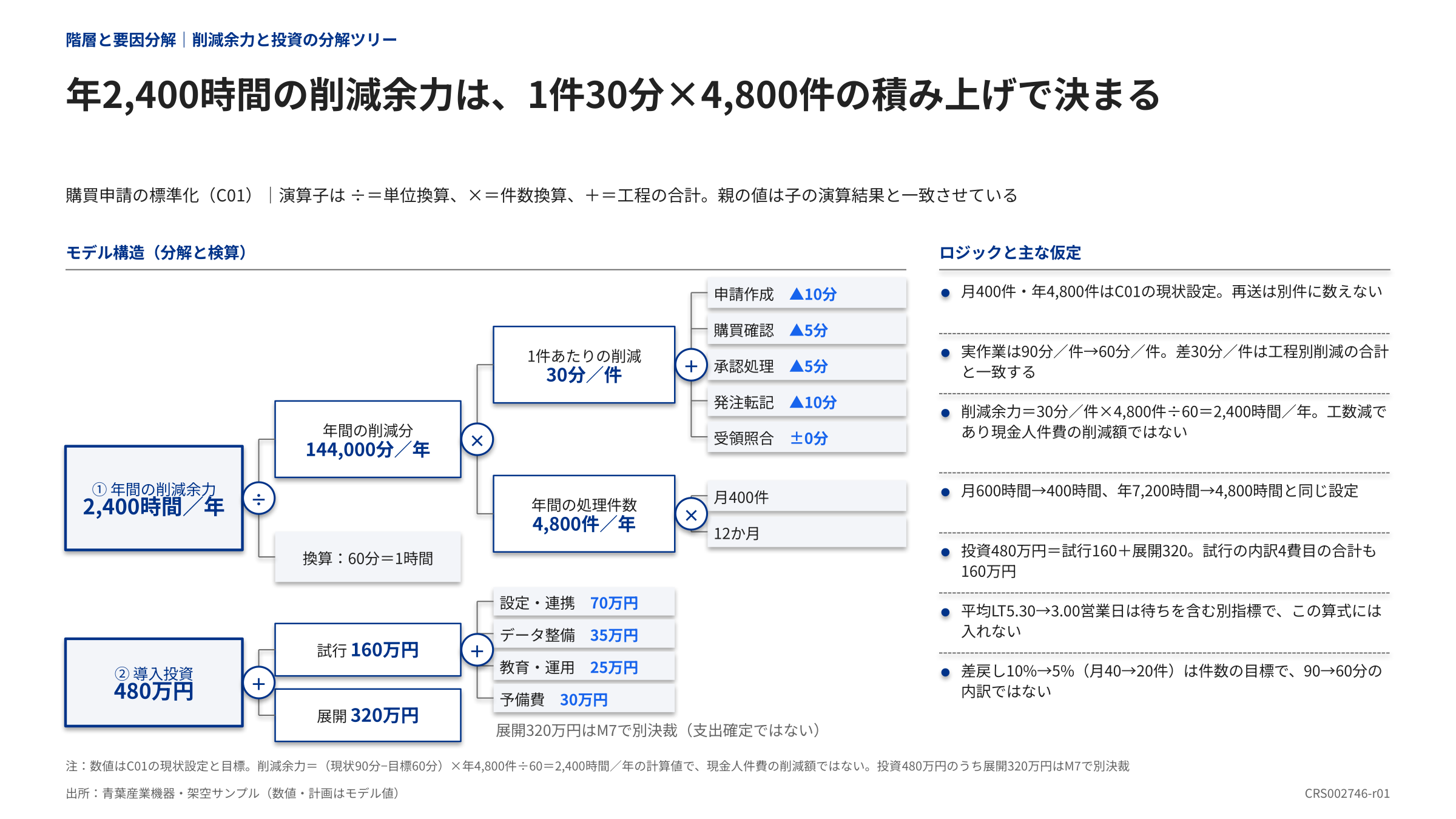The width and height of the screenshot is (1456, 819).
Task: Select the ②導入投資 480万円 box
Action: coord(154,682)
